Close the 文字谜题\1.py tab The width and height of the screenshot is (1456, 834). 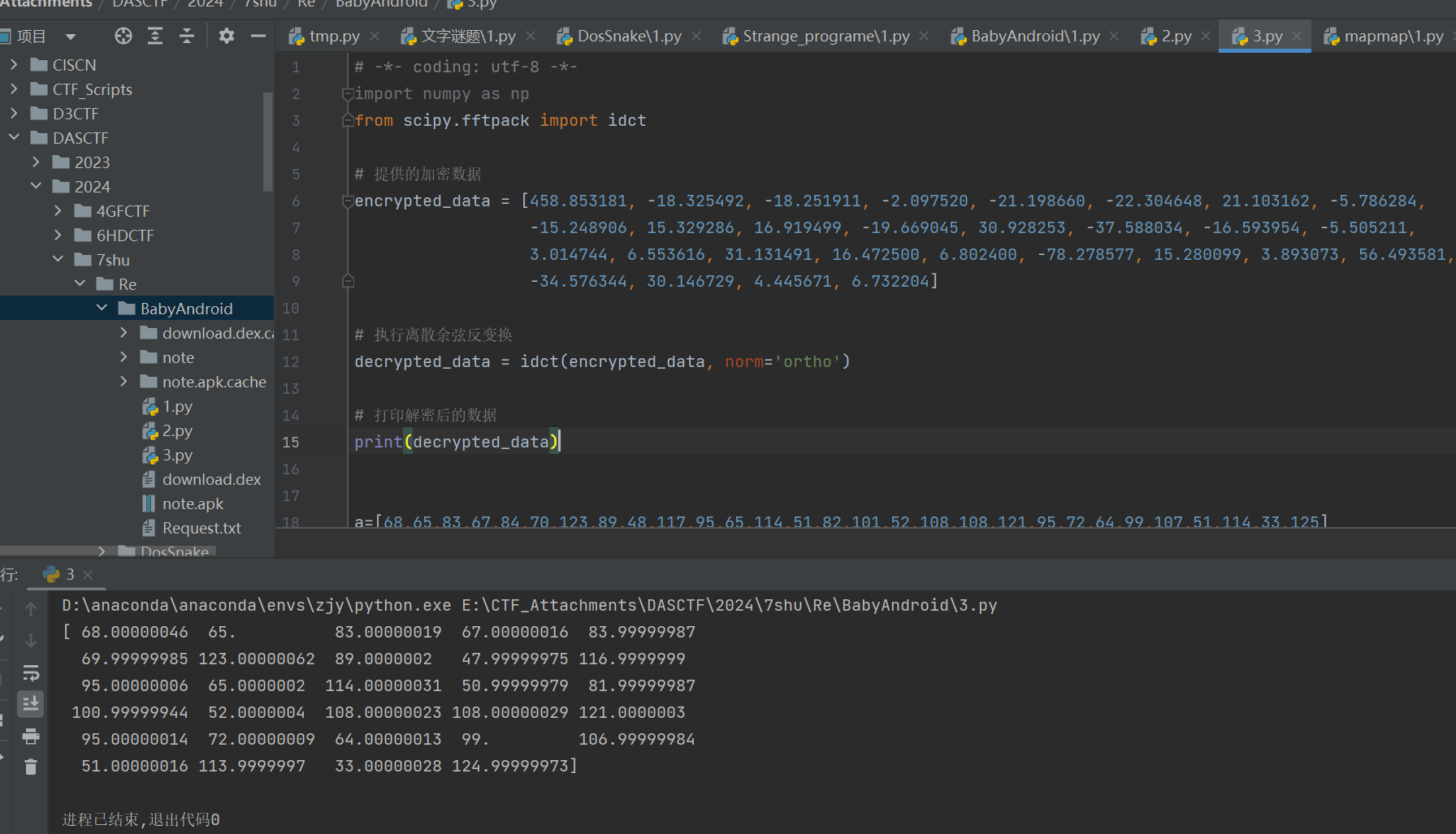531,36
